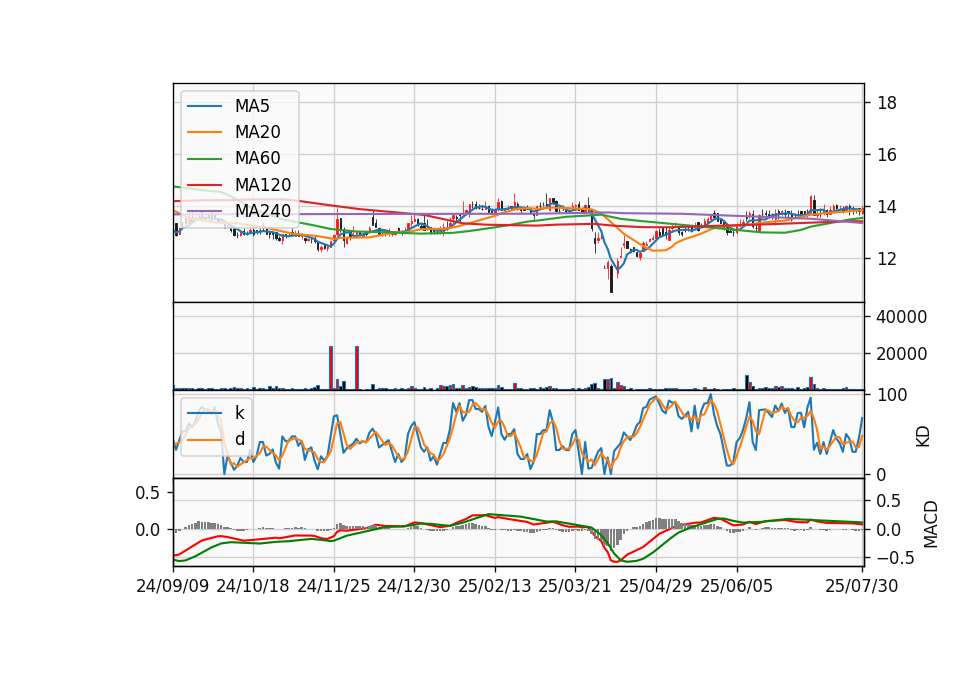Image resolution: width=960 pixels, height=690 pixels.
Task: Click the second tall volume bar in early December
Action: click(357, 368)
